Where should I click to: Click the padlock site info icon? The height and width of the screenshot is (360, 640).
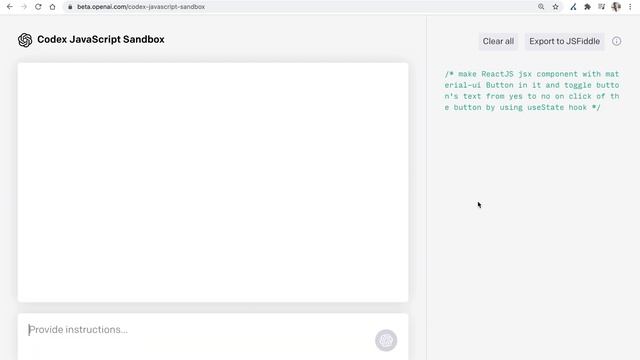click(70, 7)
